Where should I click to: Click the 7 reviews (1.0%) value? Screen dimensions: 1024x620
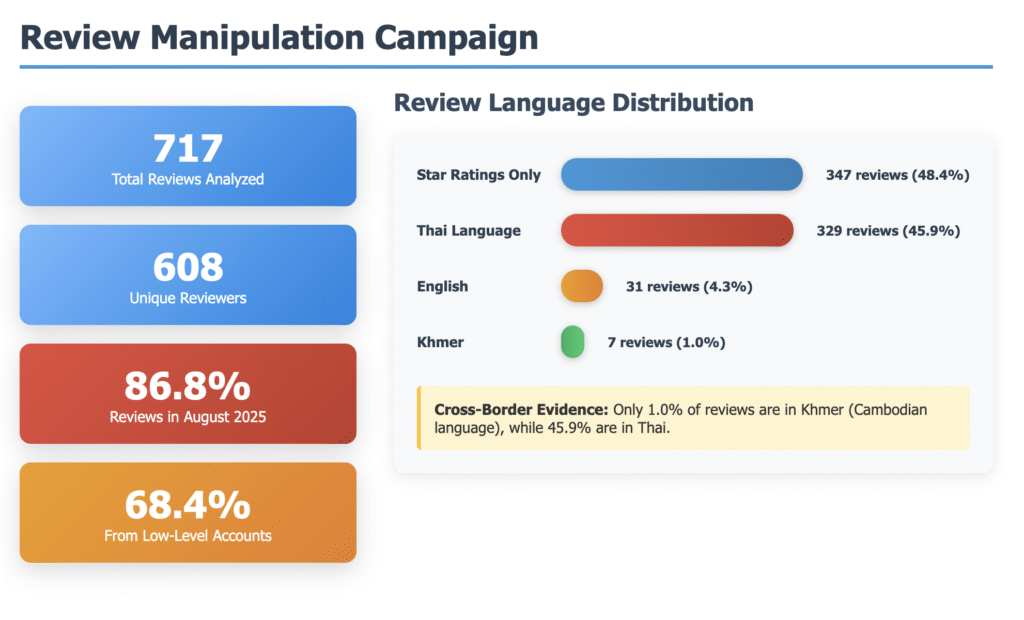pos(666,342)
